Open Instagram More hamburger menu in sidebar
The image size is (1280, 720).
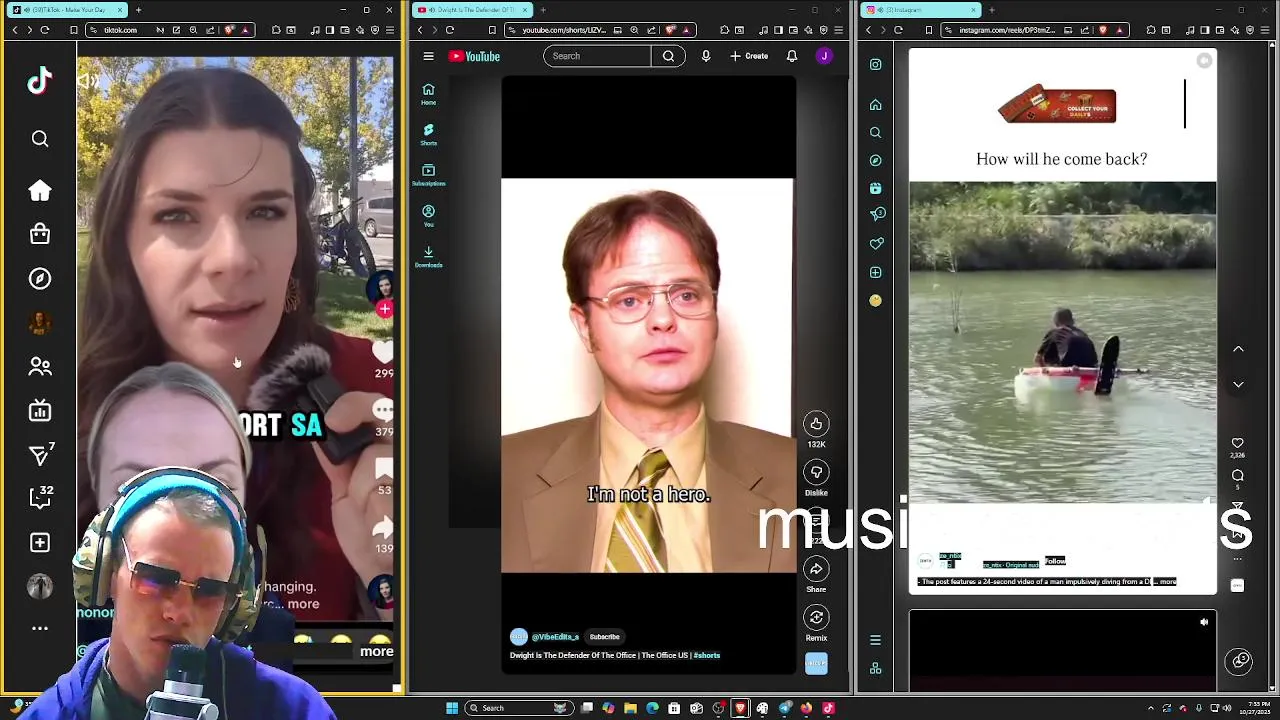(x=876, y=640)
